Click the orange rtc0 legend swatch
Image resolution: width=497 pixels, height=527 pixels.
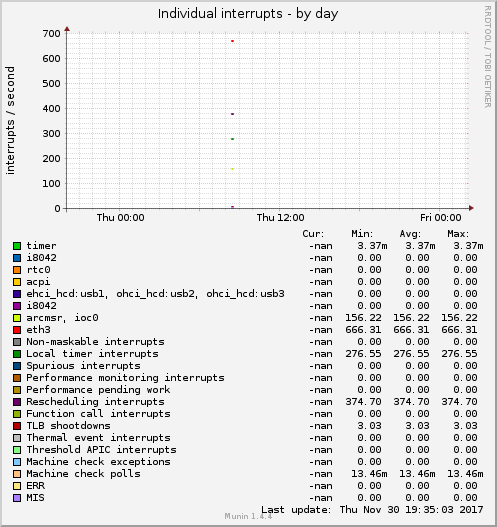17,270
